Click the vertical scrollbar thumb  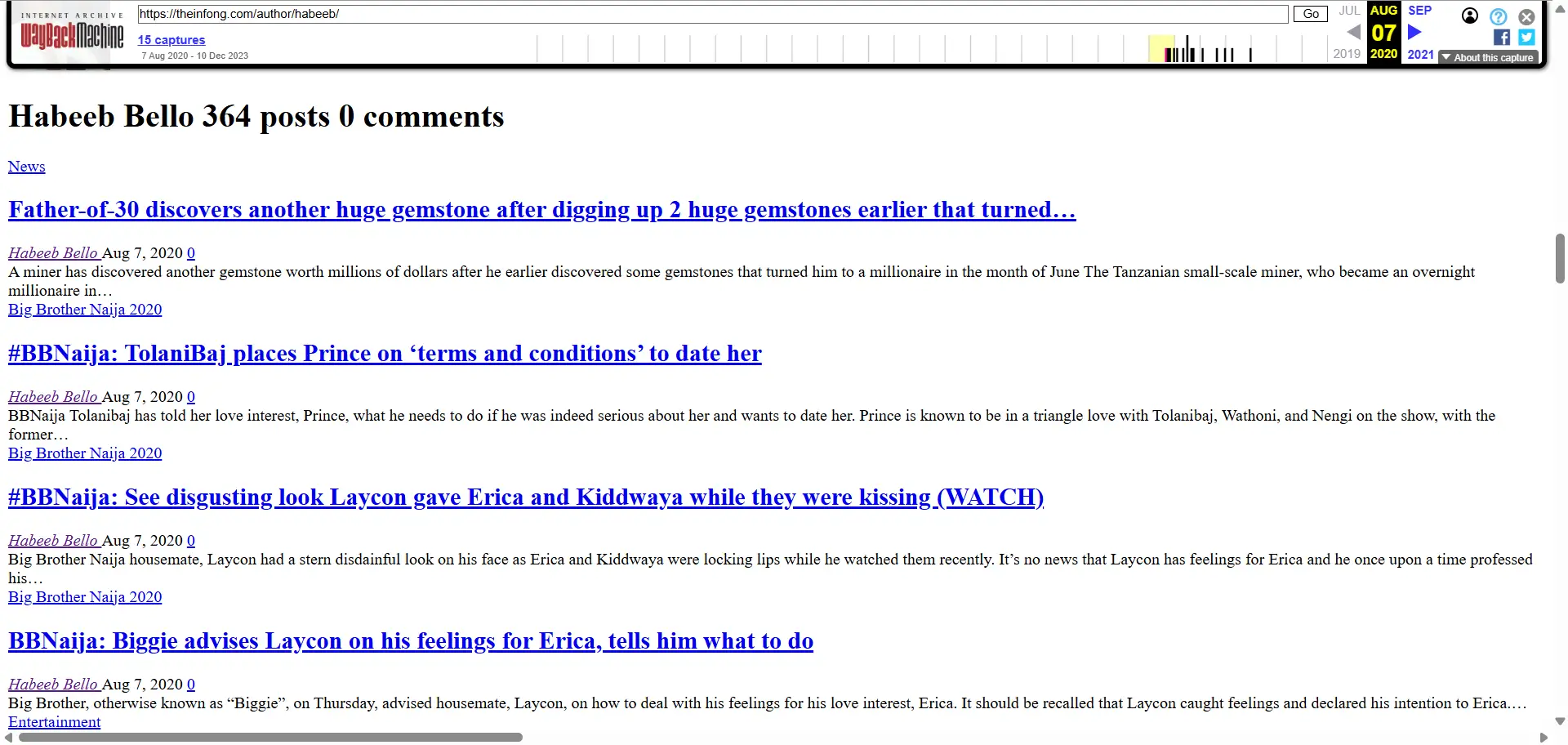tap(1560, 258)
